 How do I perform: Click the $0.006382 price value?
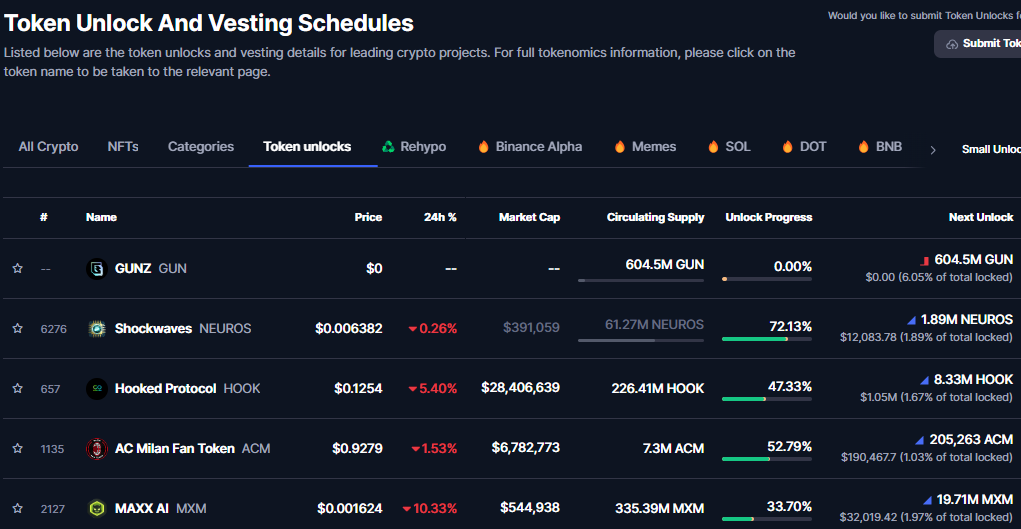[349, 328]
